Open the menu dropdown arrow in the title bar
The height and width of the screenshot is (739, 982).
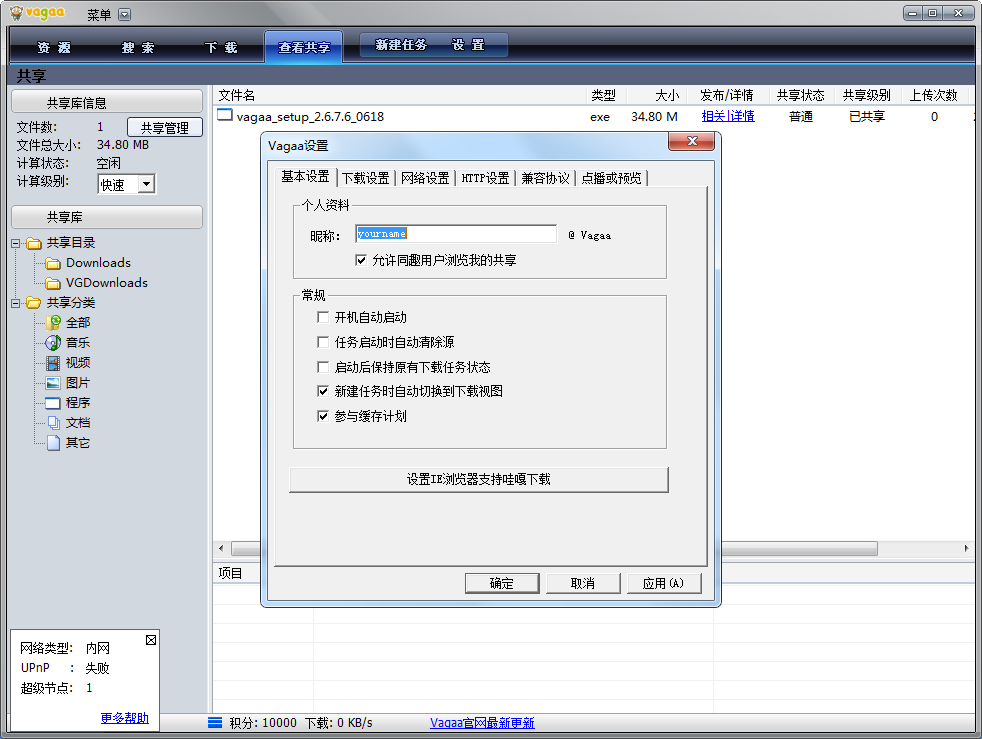pos(124,15)
